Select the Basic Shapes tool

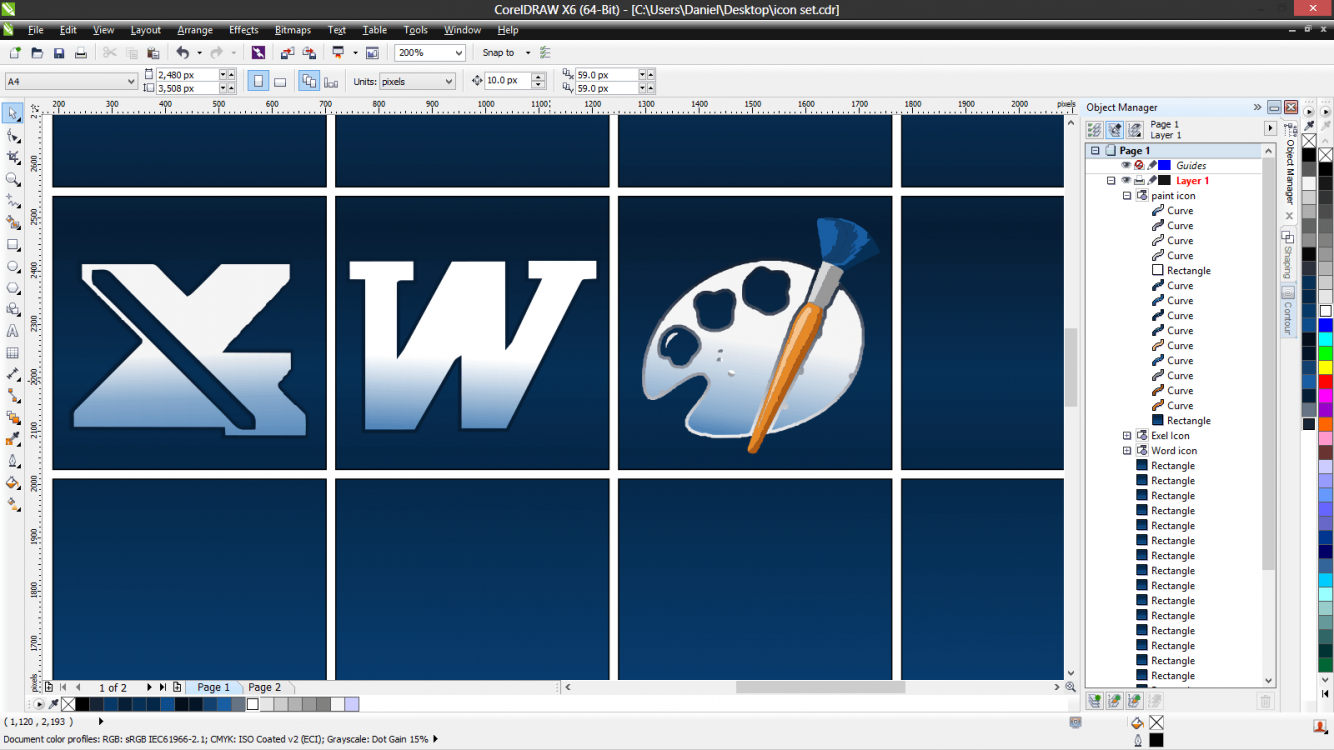coord(13,309)
